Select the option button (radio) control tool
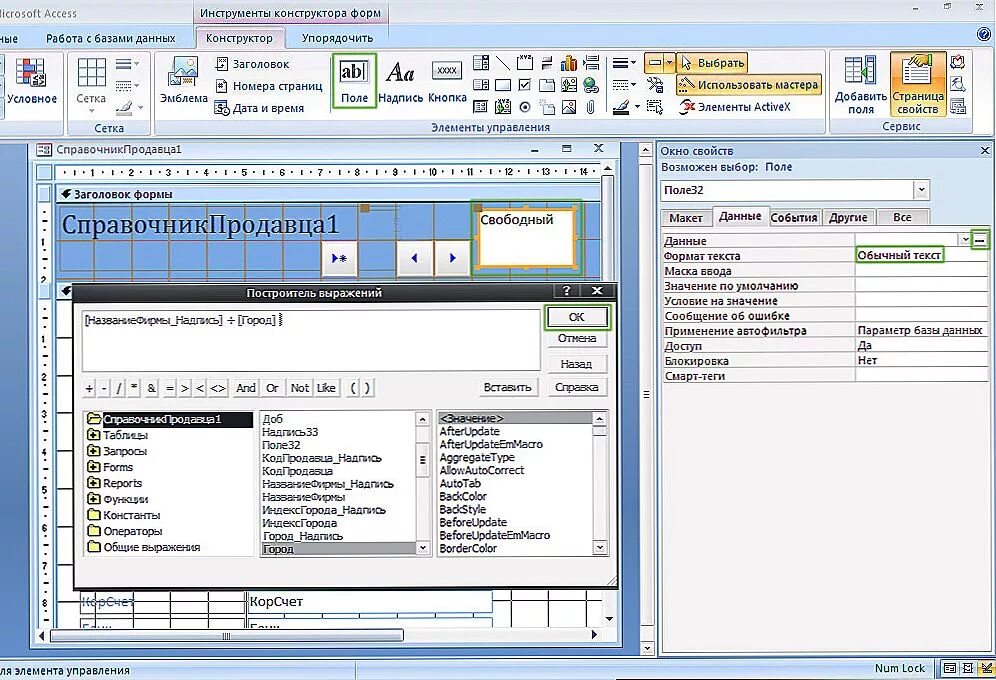The height and width of the screenshot is (680, 996). pyautogui.click(x=525, y=107)
